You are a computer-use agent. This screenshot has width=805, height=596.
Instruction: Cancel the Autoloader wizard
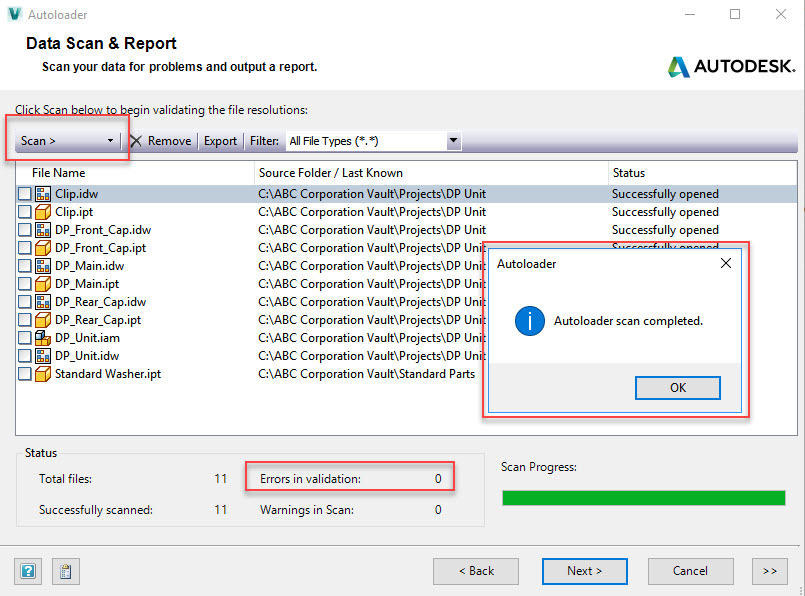tap(691, 571)
